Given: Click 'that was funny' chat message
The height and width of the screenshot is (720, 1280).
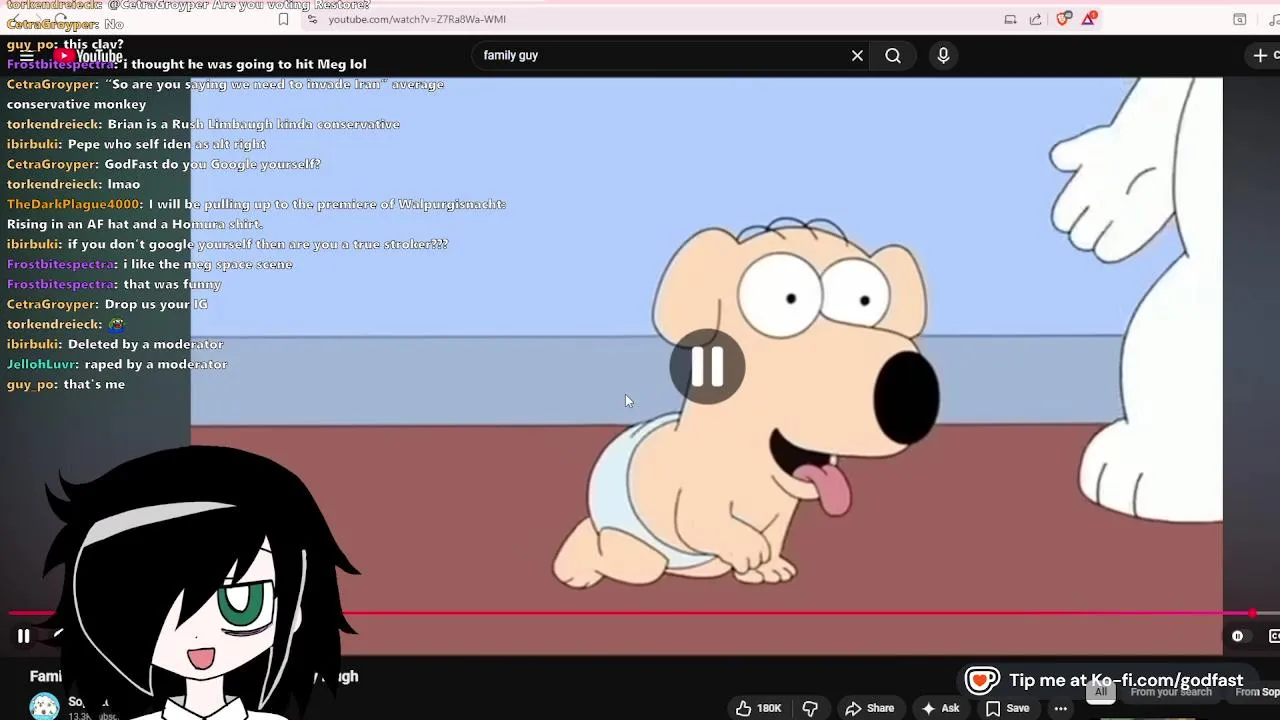Looking at the screenshot, I should [x=172, y=284].
